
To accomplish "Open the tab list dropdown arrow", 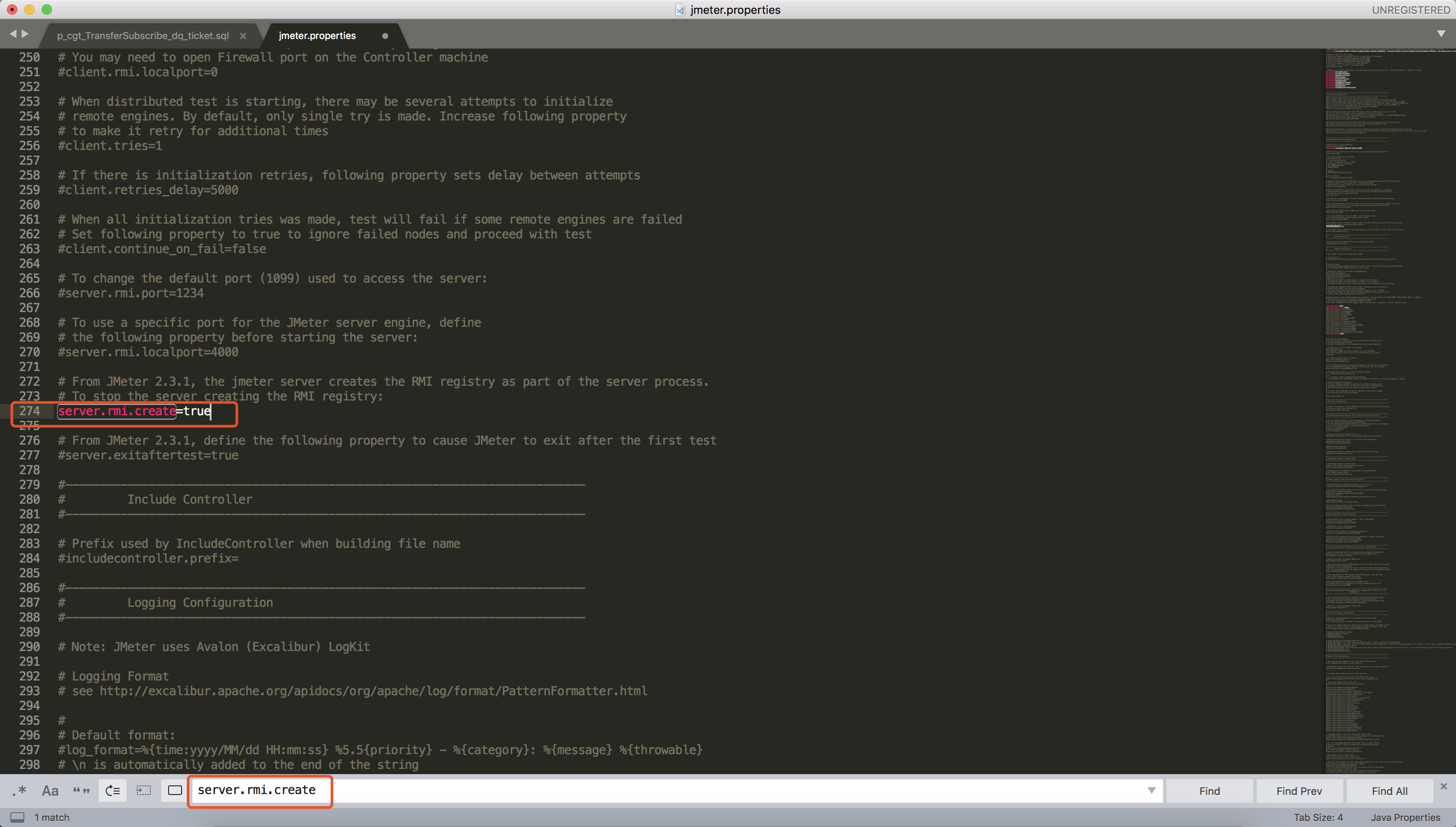I will (1441, 33).
